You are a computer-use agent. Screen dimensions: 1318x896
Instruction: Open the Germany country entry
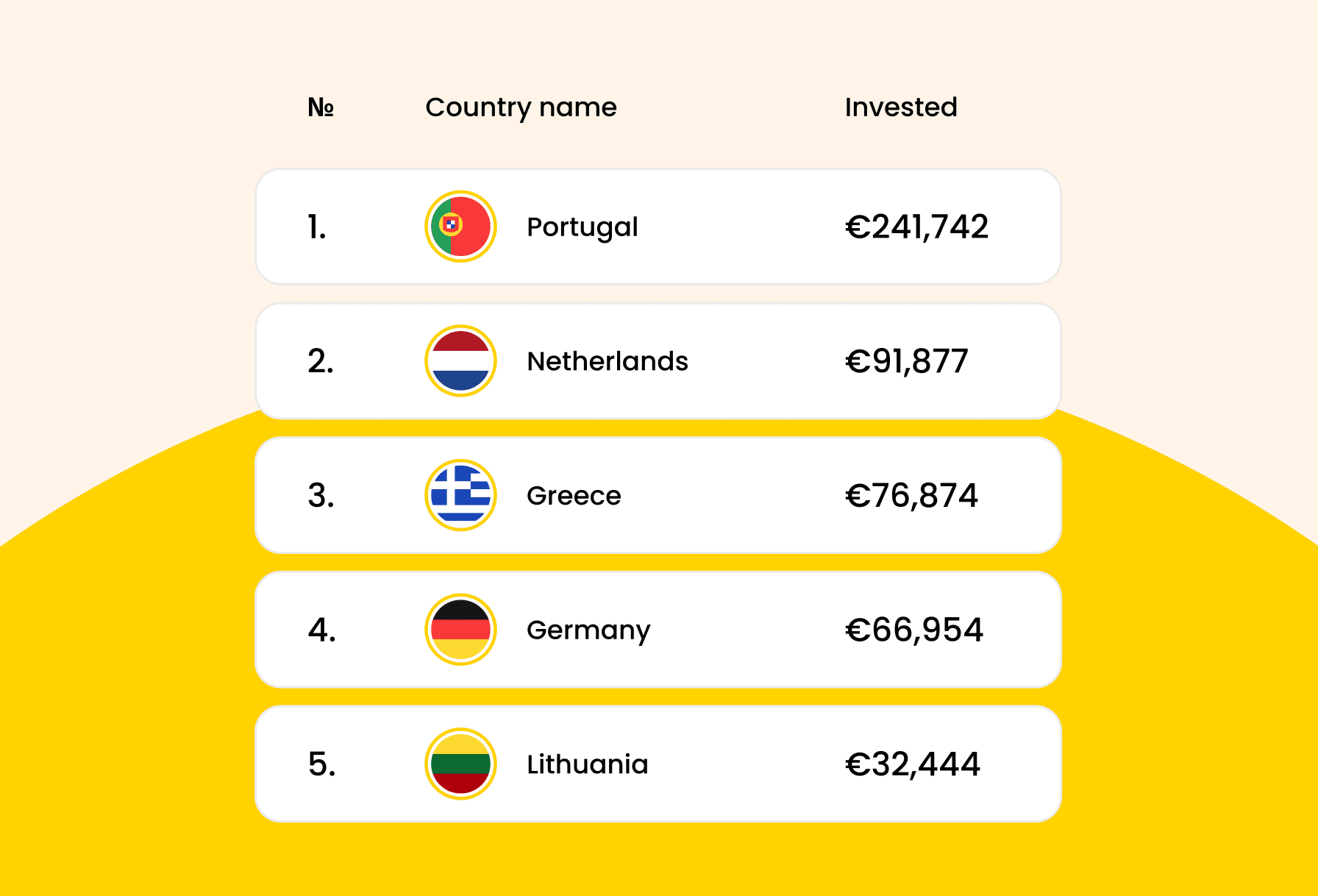pos(588,630)
